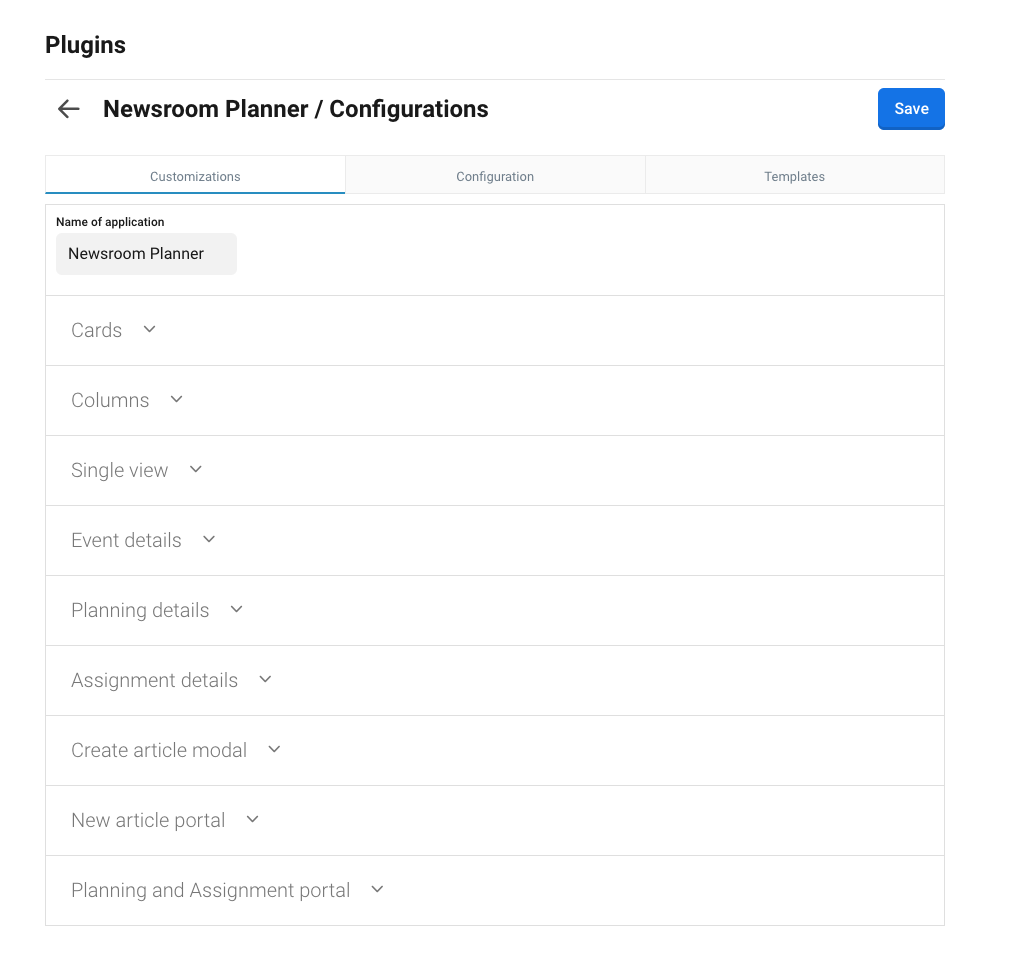
Task: Click the Cards section label
Action: click(96, 330)
